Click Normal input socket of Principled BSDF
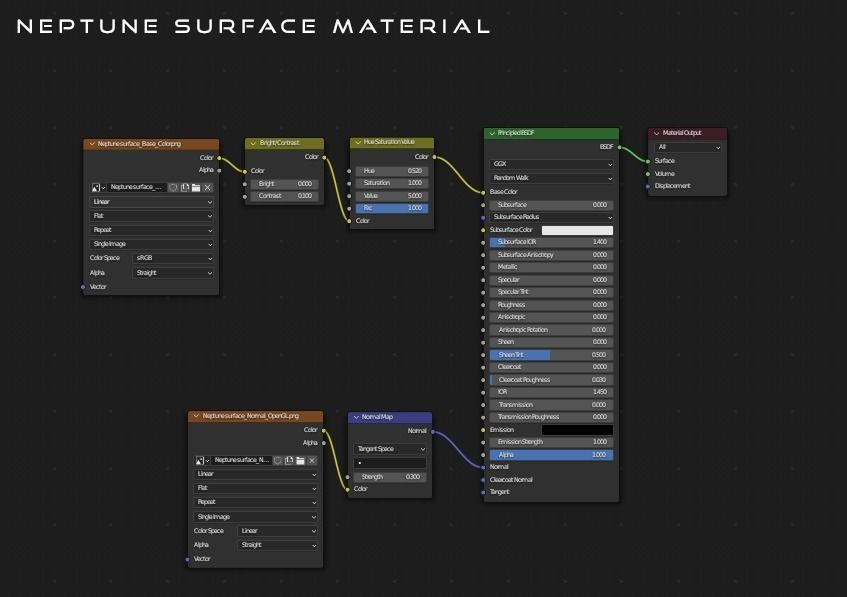The image size is (847, 597). pyautogui.click(x=483, y=467)
